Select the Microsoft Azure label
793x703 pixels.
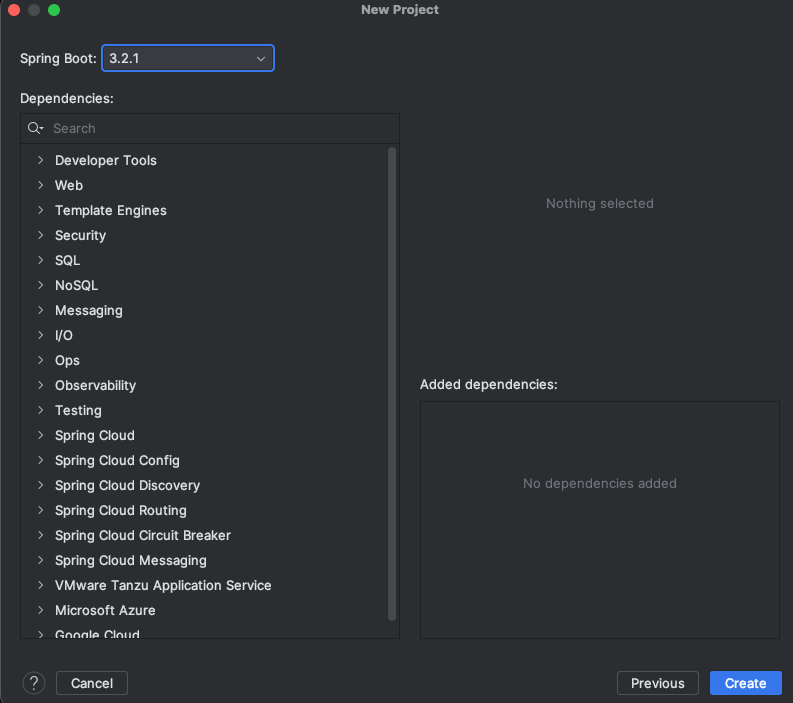click(105, 610)
